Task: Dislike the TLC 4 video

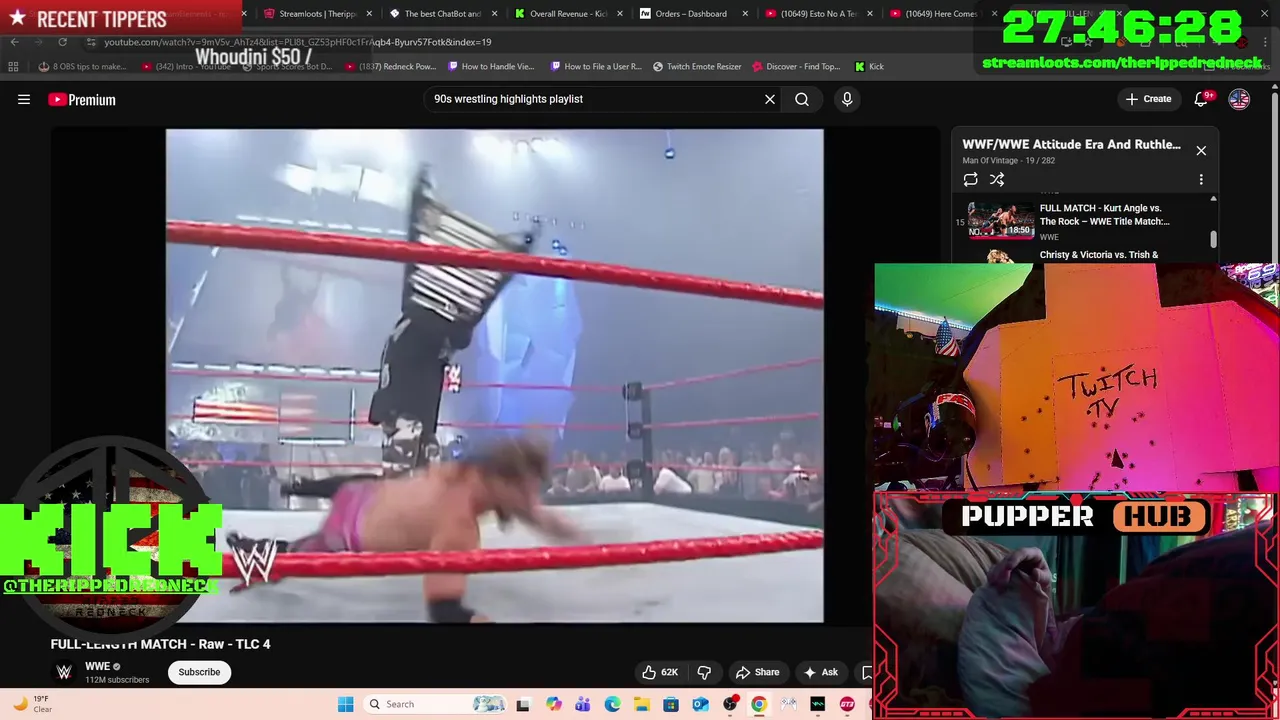Action: tap(704, 672)
